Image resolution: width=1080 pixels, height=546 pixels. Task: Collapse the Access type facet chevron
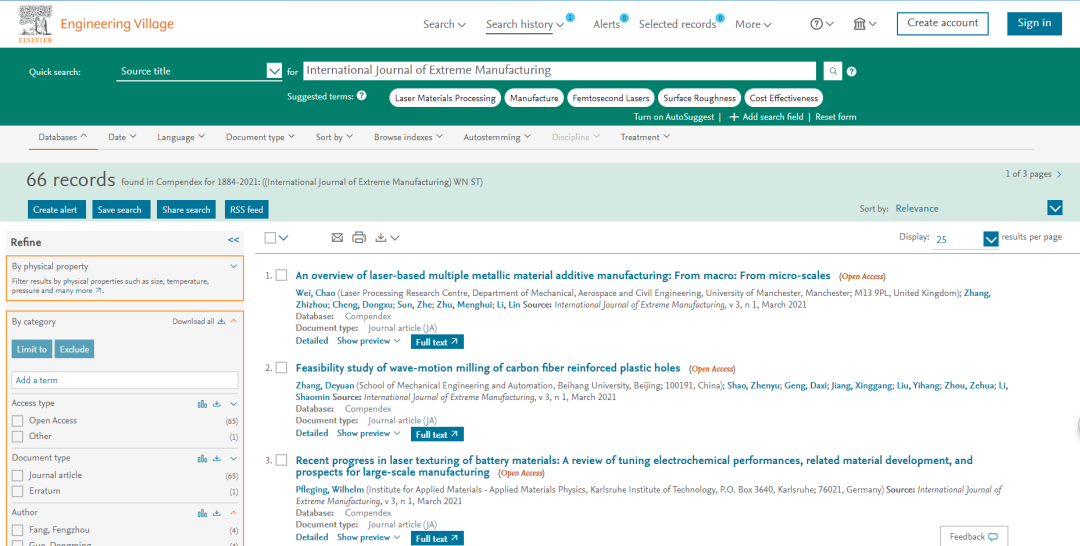click(233, 403)
